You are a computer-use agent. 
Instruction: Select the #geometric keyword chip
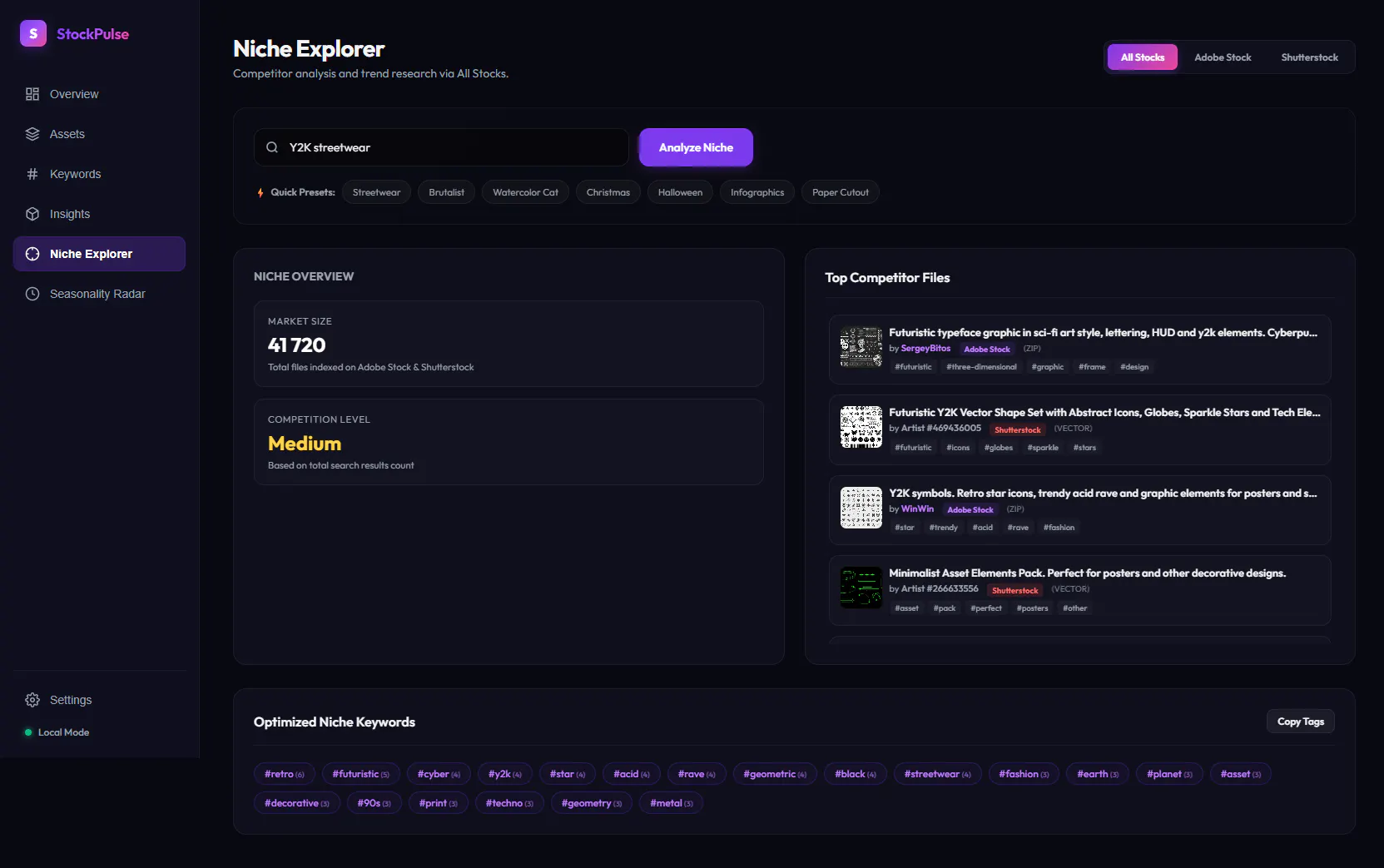pyautogui.click(x=775, y=774)
